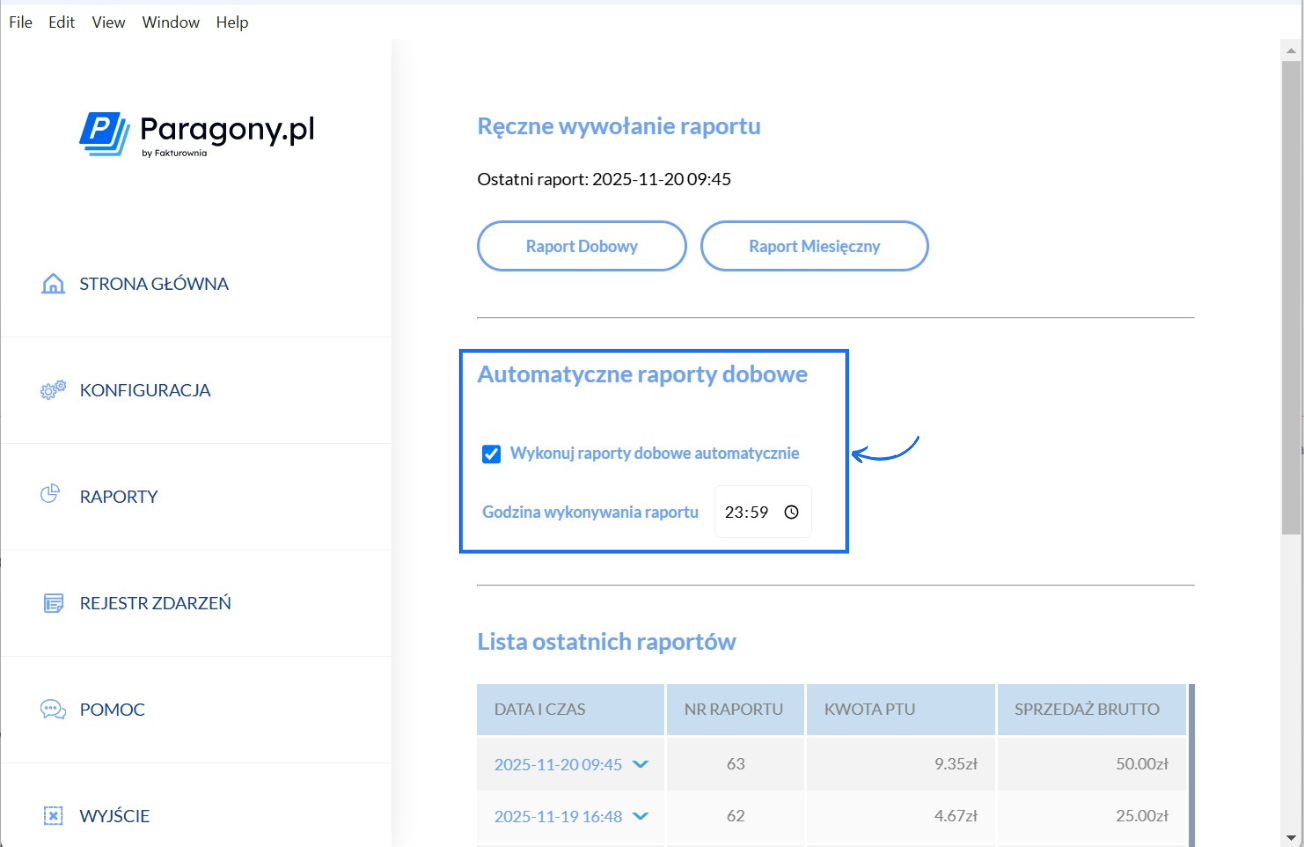Click the Rejestr Zdarzeń document icon

pos(52,602)
